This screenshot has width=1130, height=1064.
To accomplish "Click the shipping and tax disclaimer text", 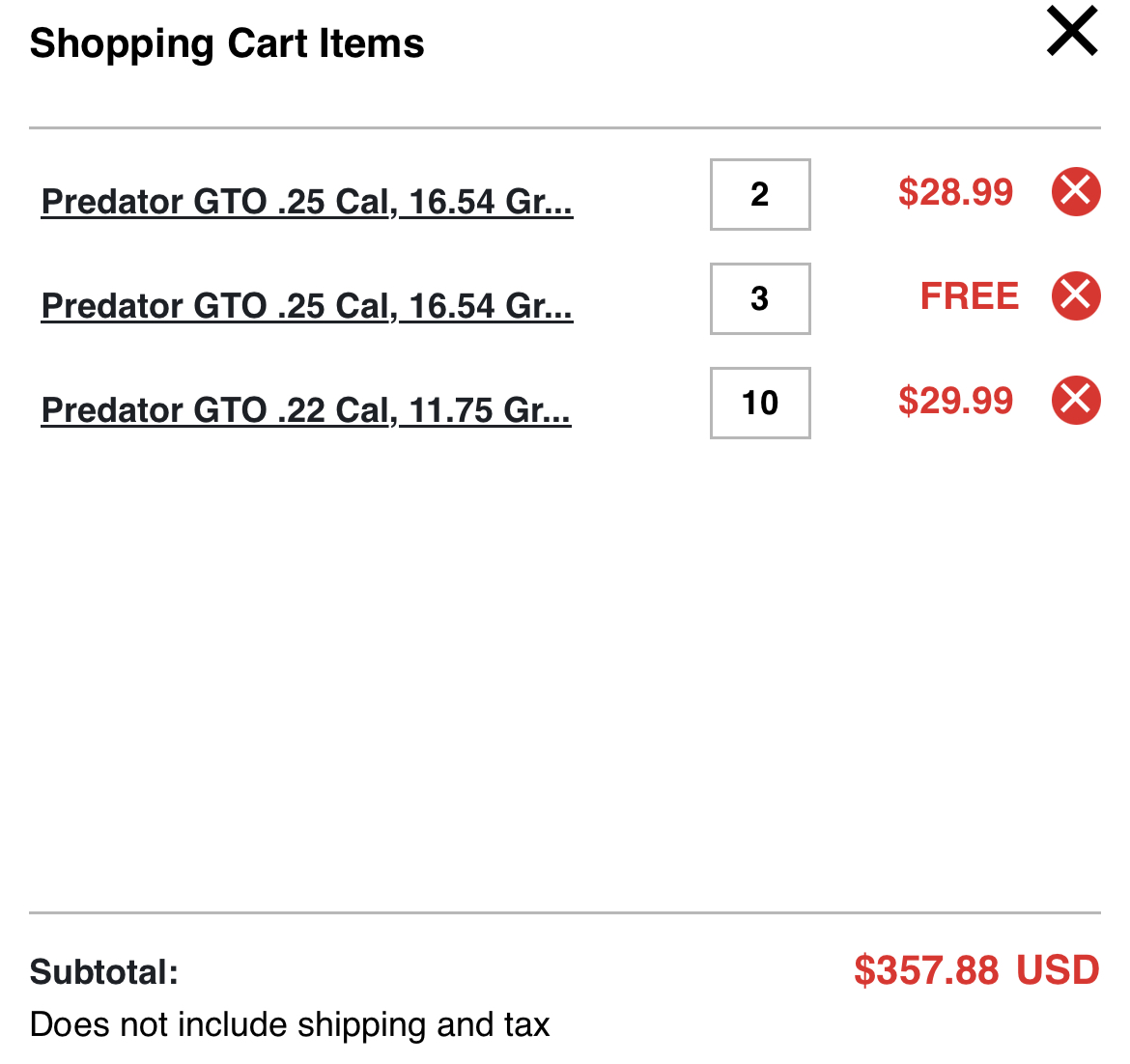I will tap(290, 1024).
